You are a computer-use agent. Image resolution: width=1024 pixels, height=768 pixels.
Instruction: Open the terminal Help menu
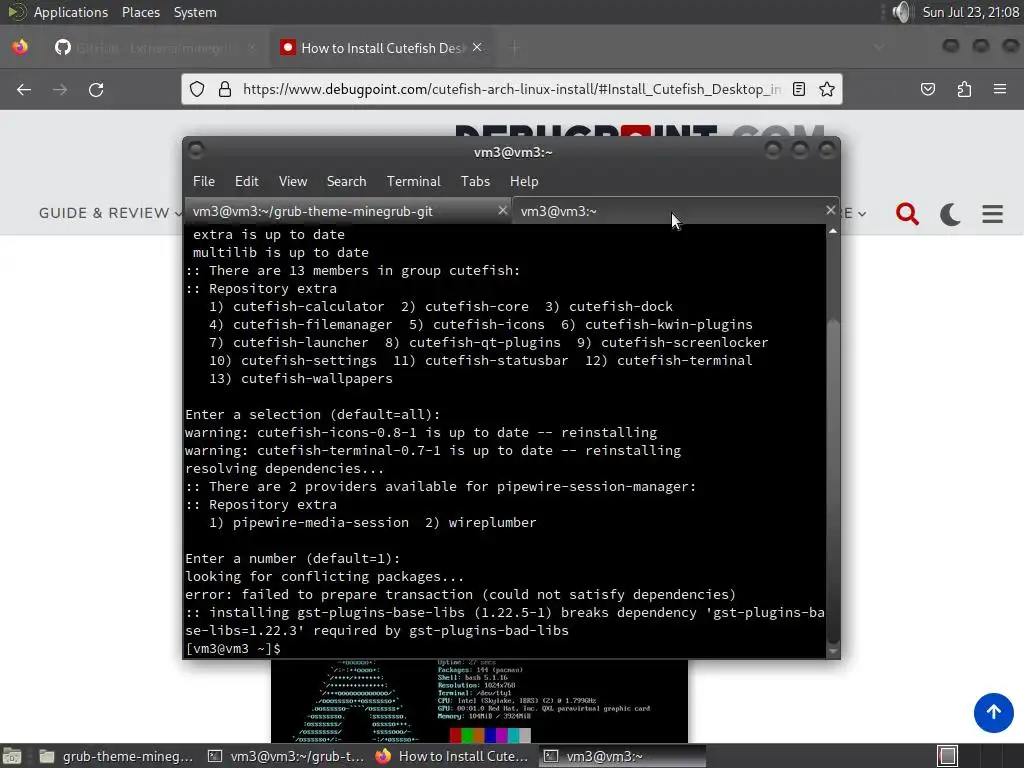pyautogui.click(x=524, y=182)
